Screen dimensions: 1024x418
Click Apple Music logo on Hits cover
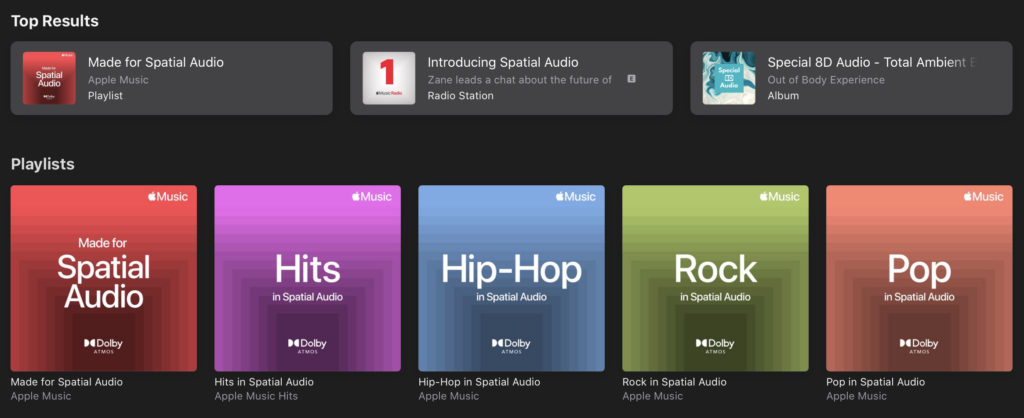point(372,196)
